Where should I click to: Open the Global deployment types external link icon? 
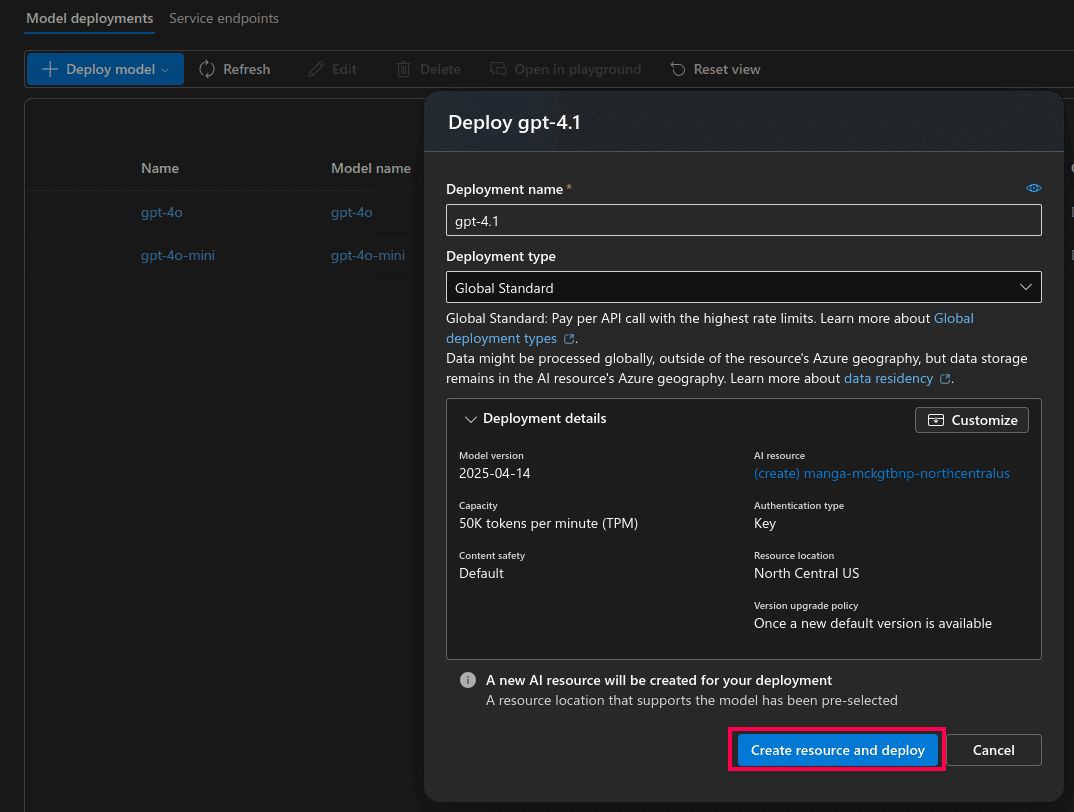[570, 338]
